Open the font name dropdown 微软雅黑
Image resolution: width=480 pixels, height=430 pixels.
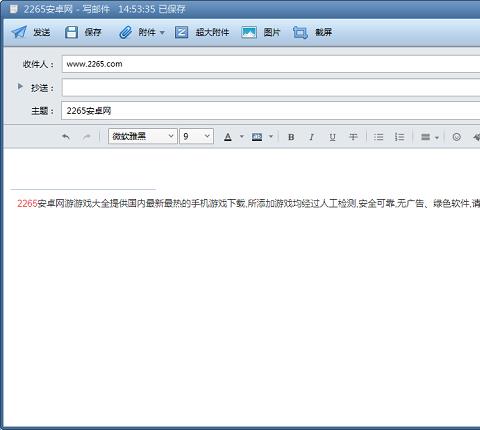pyautogui.click(x=143, y=136)
